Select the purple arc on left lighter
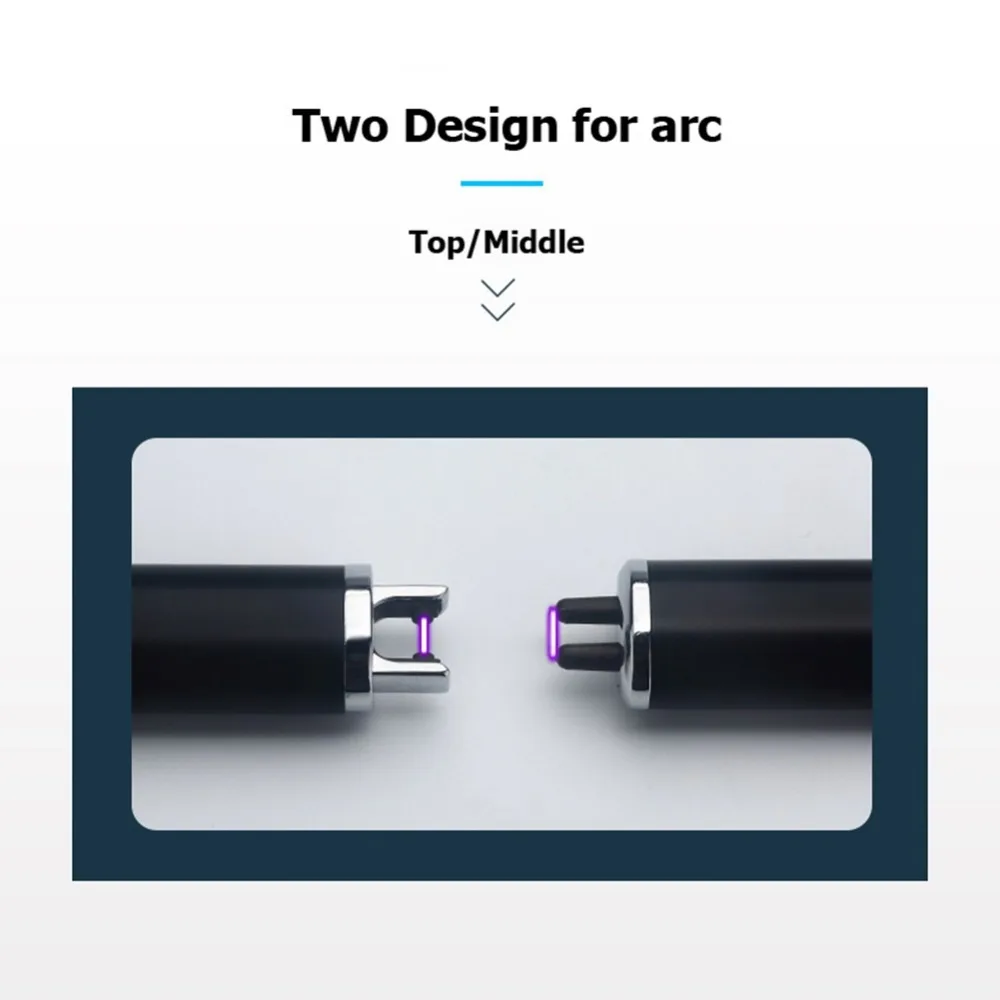 coord(423,636)
